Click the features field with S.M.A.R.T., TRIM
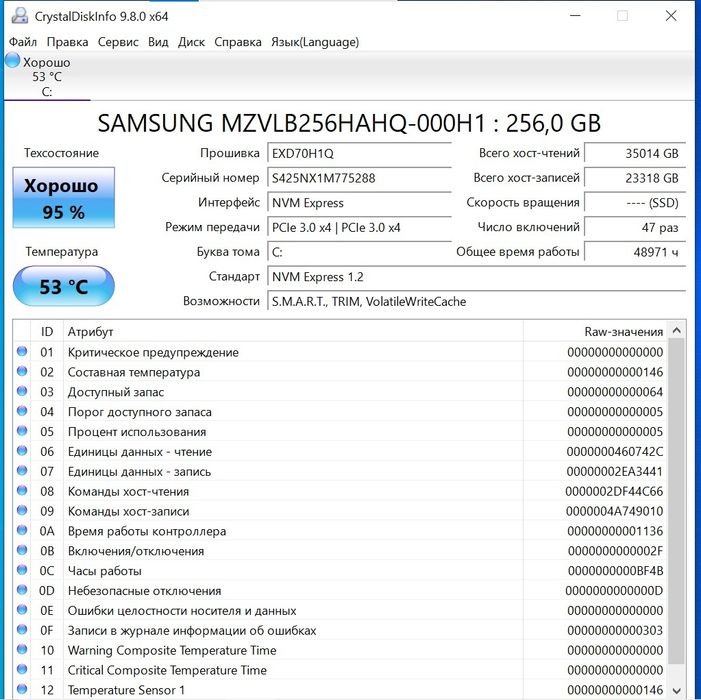This screenshot has height=700, width=701. pos(477,301)
